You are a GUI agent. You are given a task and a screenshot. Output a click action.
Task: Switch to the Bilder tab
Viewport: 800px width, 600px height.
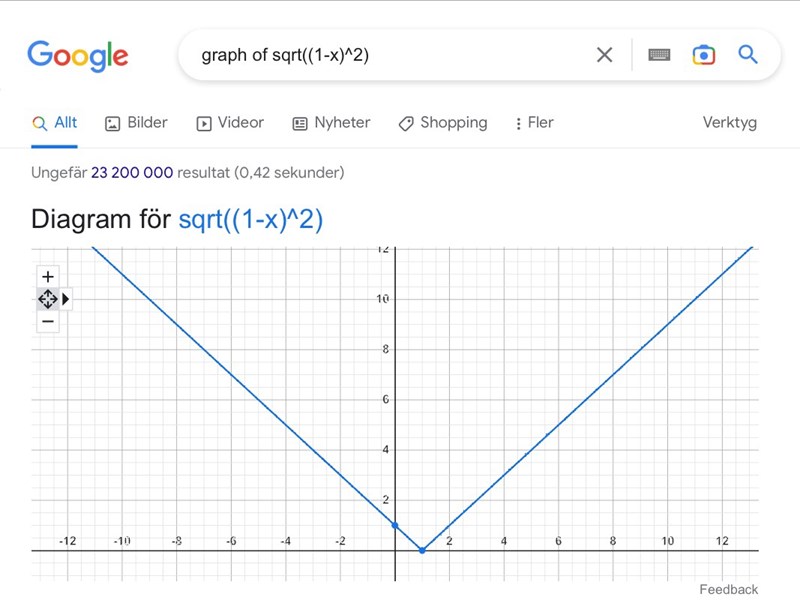pyautogui.click(x=136, y=123)
